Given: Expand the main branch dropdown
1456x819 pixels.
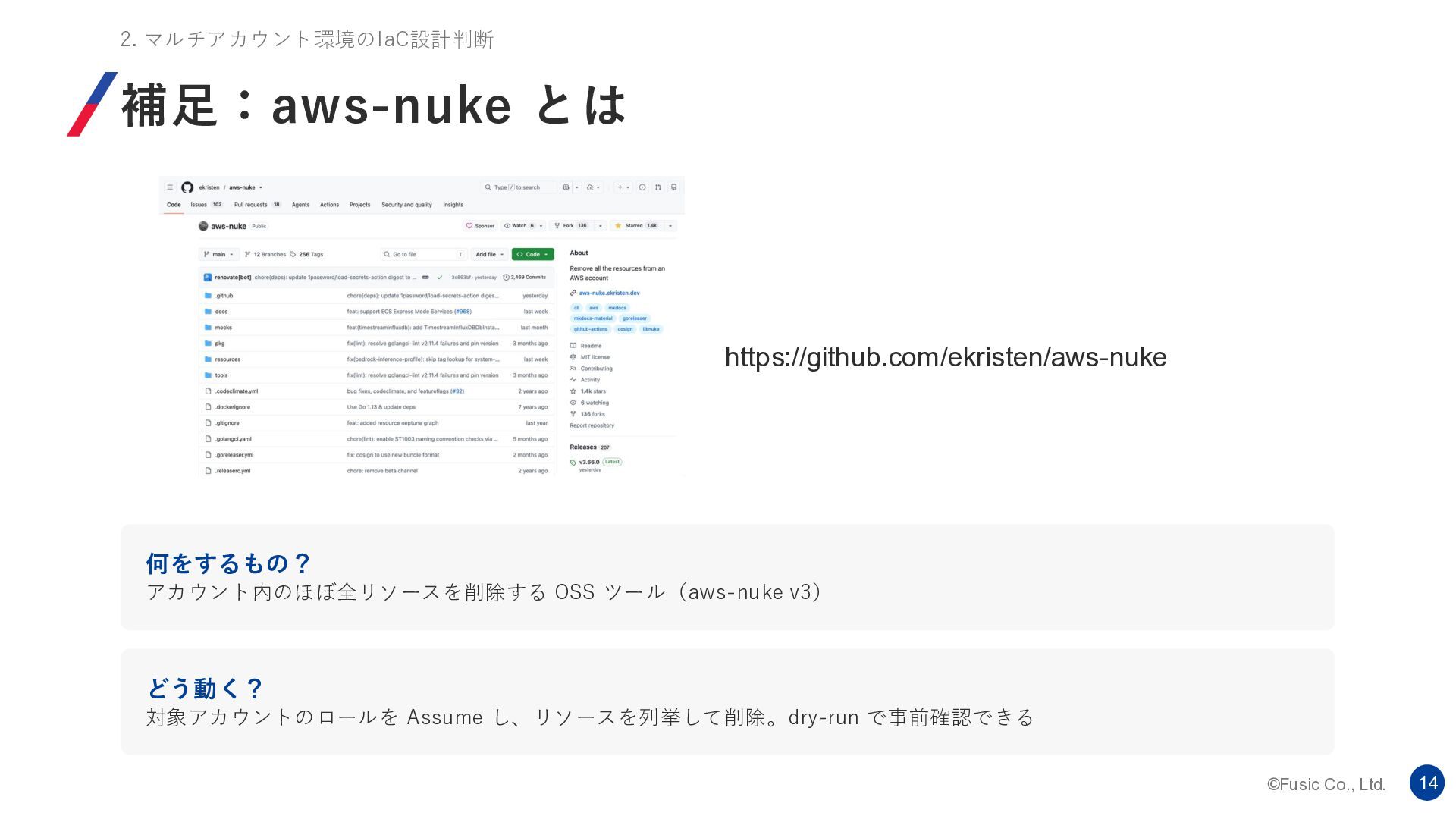Looking at the screenshot, I should [x=219, y=255].
